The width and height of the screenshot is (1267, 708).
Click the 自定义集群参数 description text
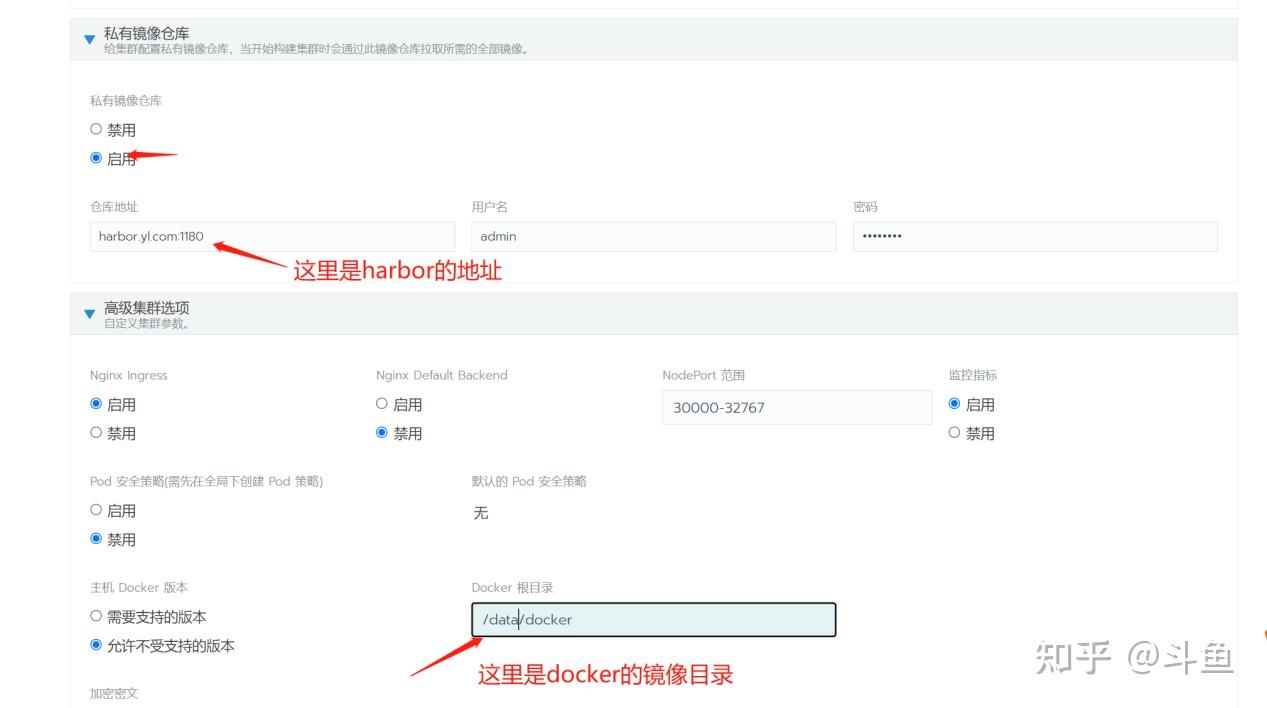click(147, 324)
